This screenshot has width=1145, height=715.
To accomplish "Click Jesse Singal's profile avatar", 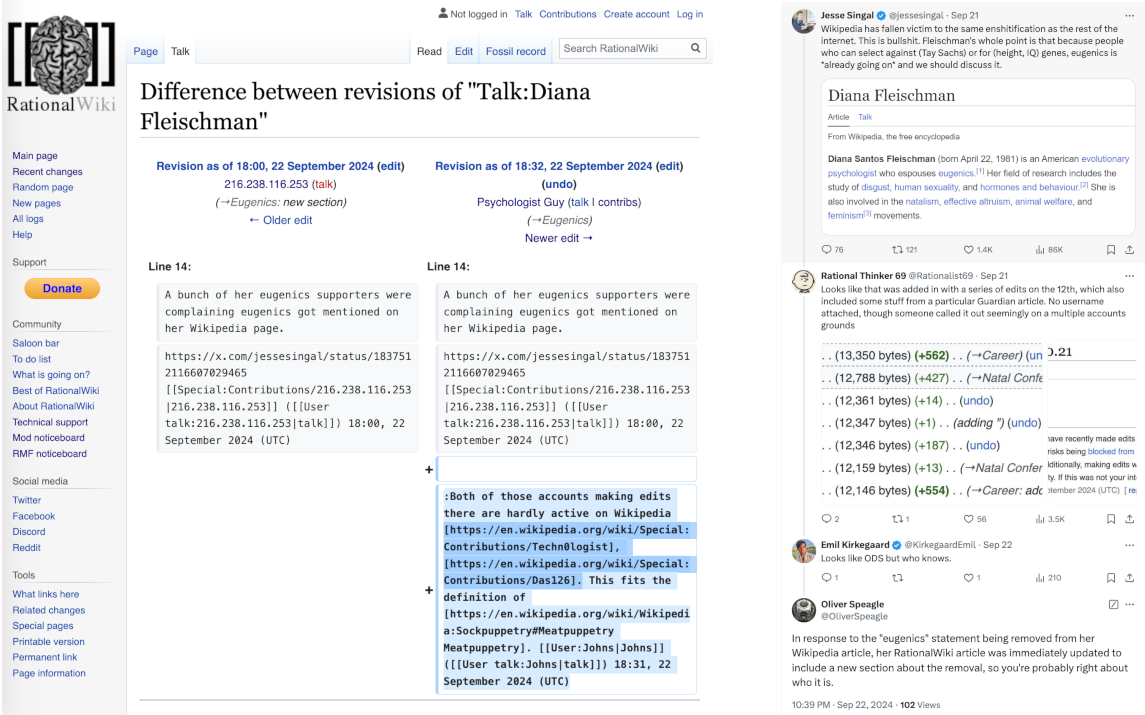I will coord(804,21).
